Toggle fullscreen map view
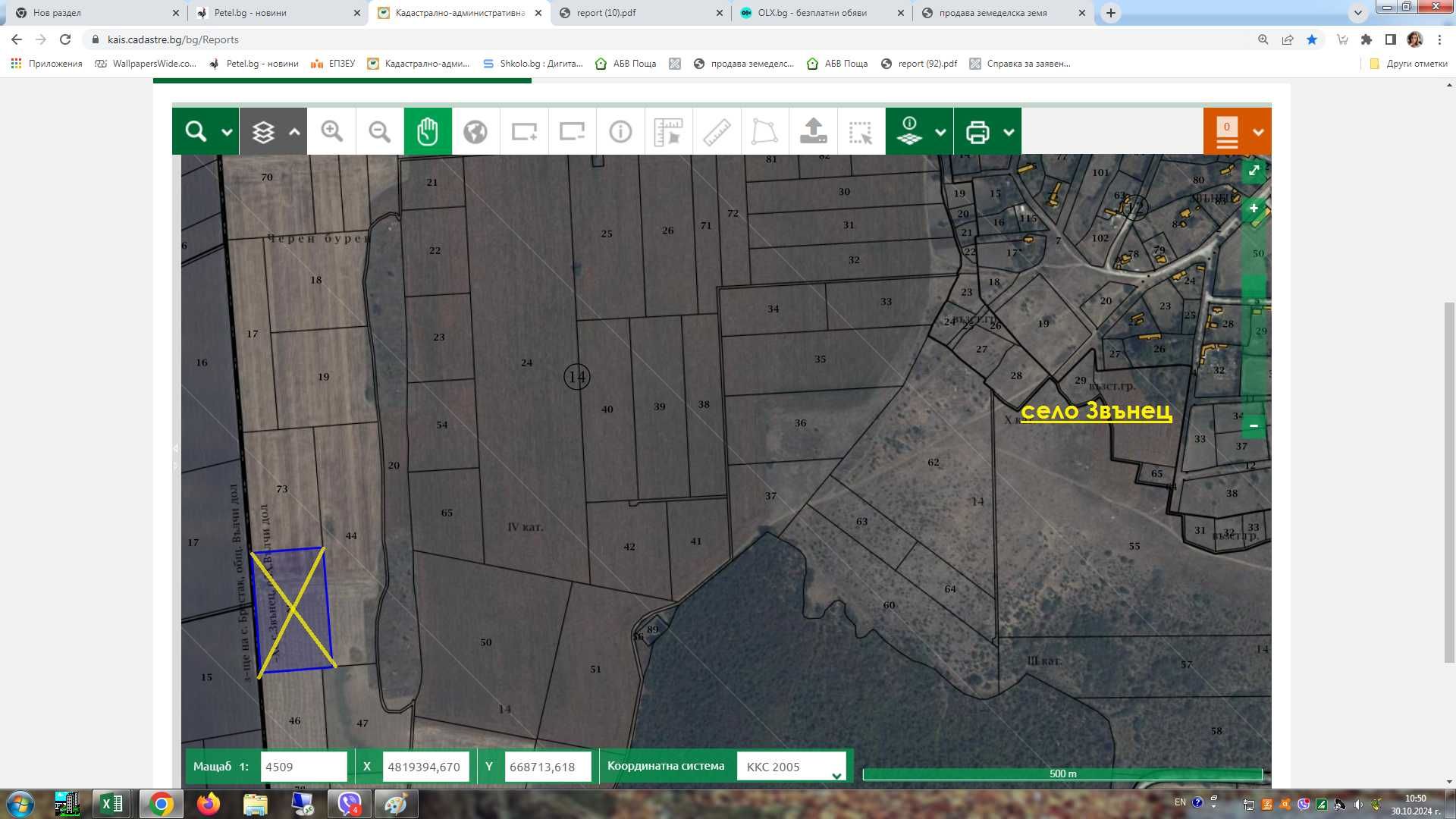This screenshot has height=819, width=1456. (x=1254, y=171)
